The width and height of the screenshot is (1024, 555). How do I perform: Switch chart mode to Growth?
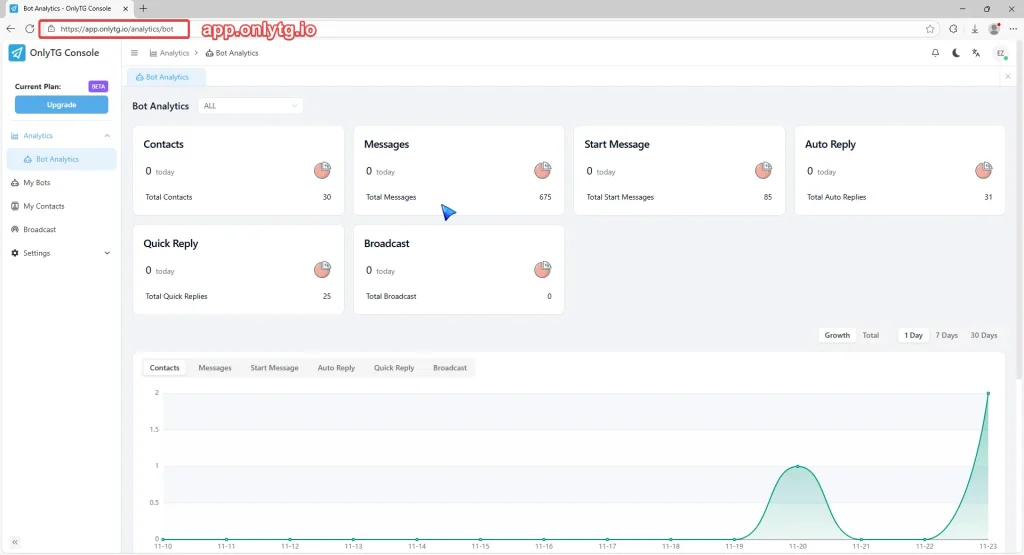(x=837, y=335)
